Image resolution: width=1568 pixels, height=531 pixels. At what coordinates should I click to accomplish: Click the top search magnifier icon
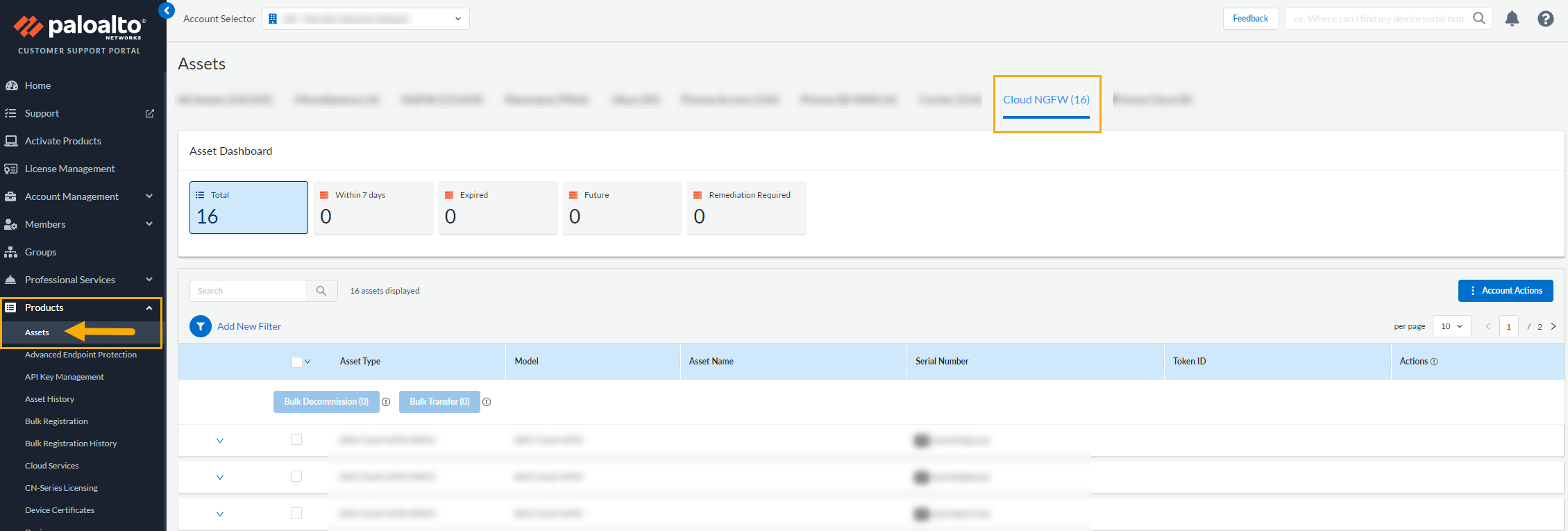pos(1479,19)
